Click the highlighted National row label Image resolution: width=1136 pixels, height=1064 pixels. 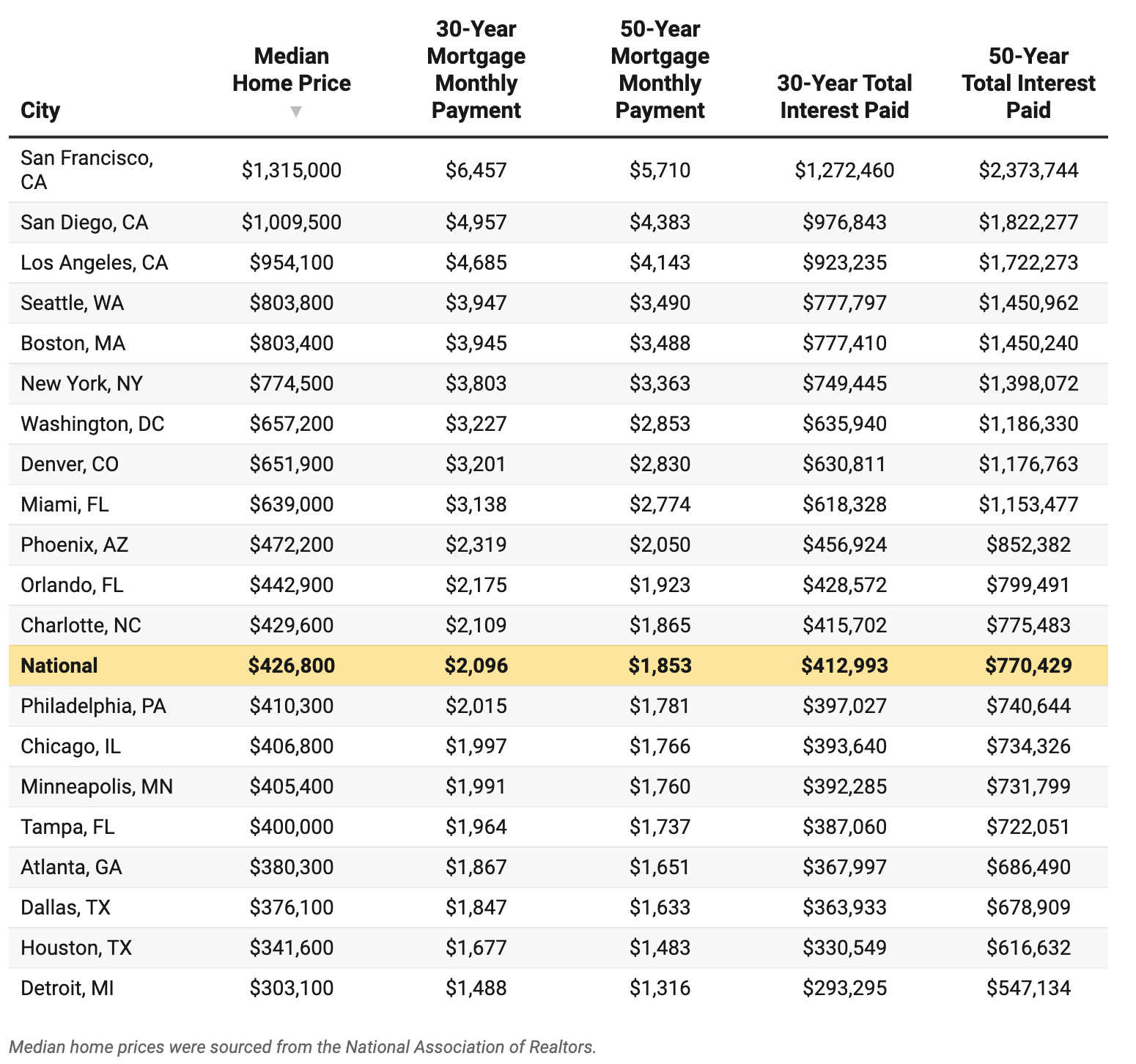(x=59, y=665)
